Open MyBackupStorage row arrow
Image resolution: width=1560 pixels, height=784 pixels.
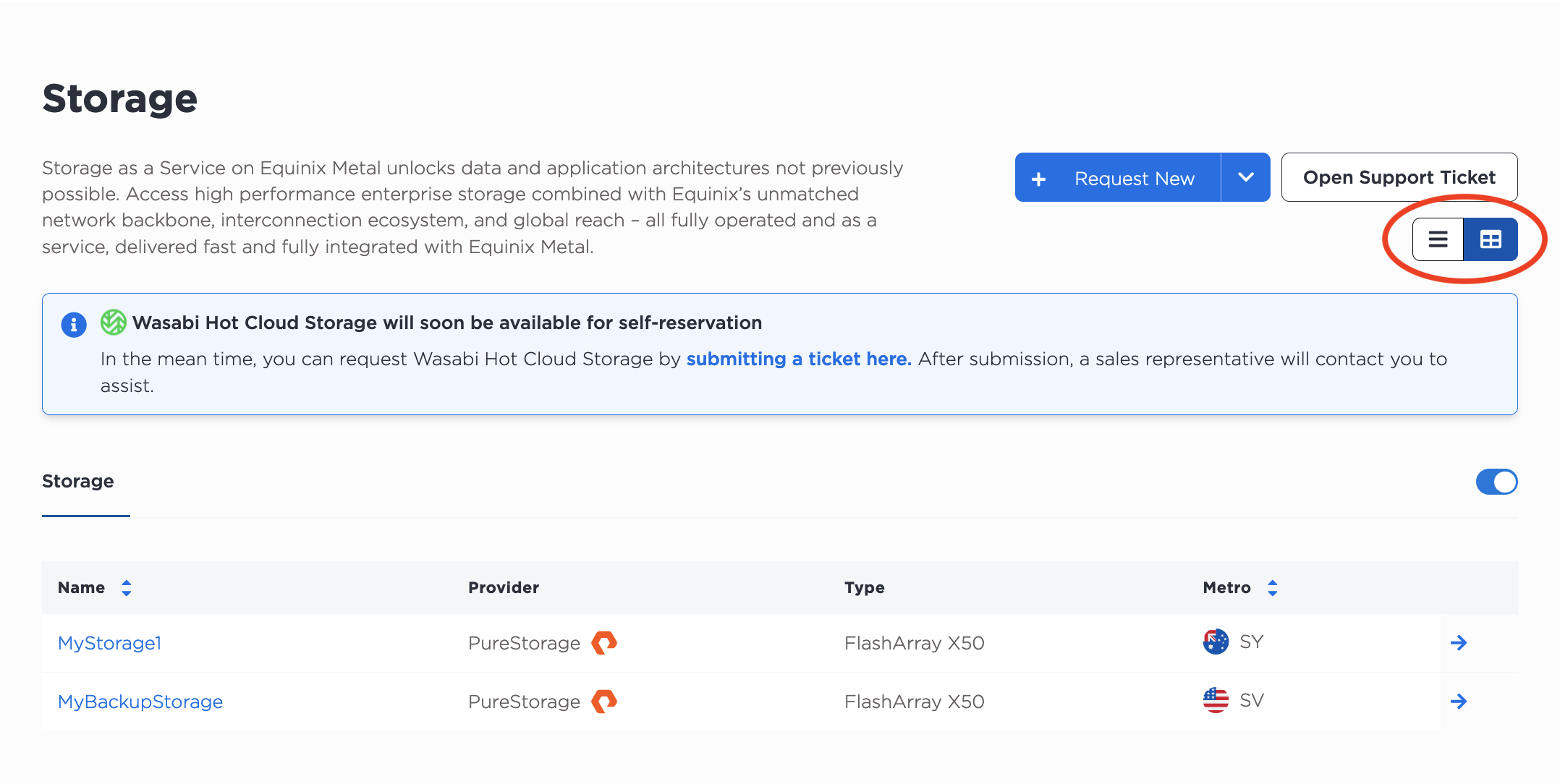pyautogui.click(x=1459, y=701)
